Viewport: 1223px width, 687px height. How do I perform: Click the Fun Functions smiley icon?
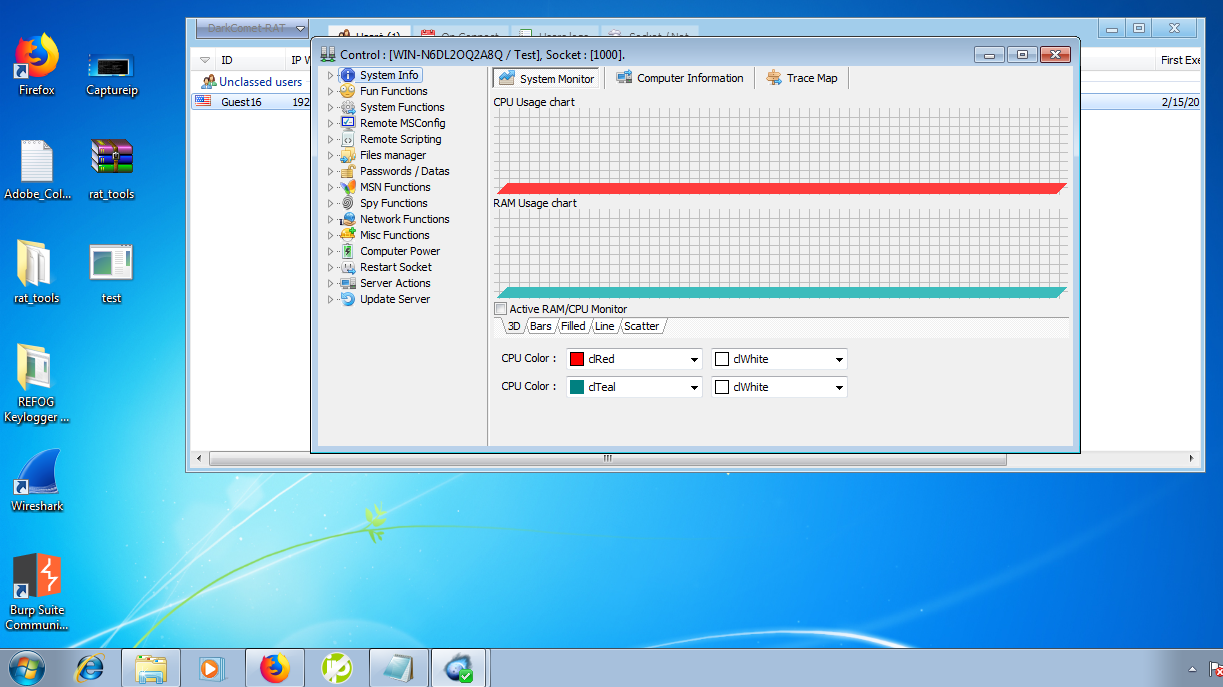[x=347, y=91]
